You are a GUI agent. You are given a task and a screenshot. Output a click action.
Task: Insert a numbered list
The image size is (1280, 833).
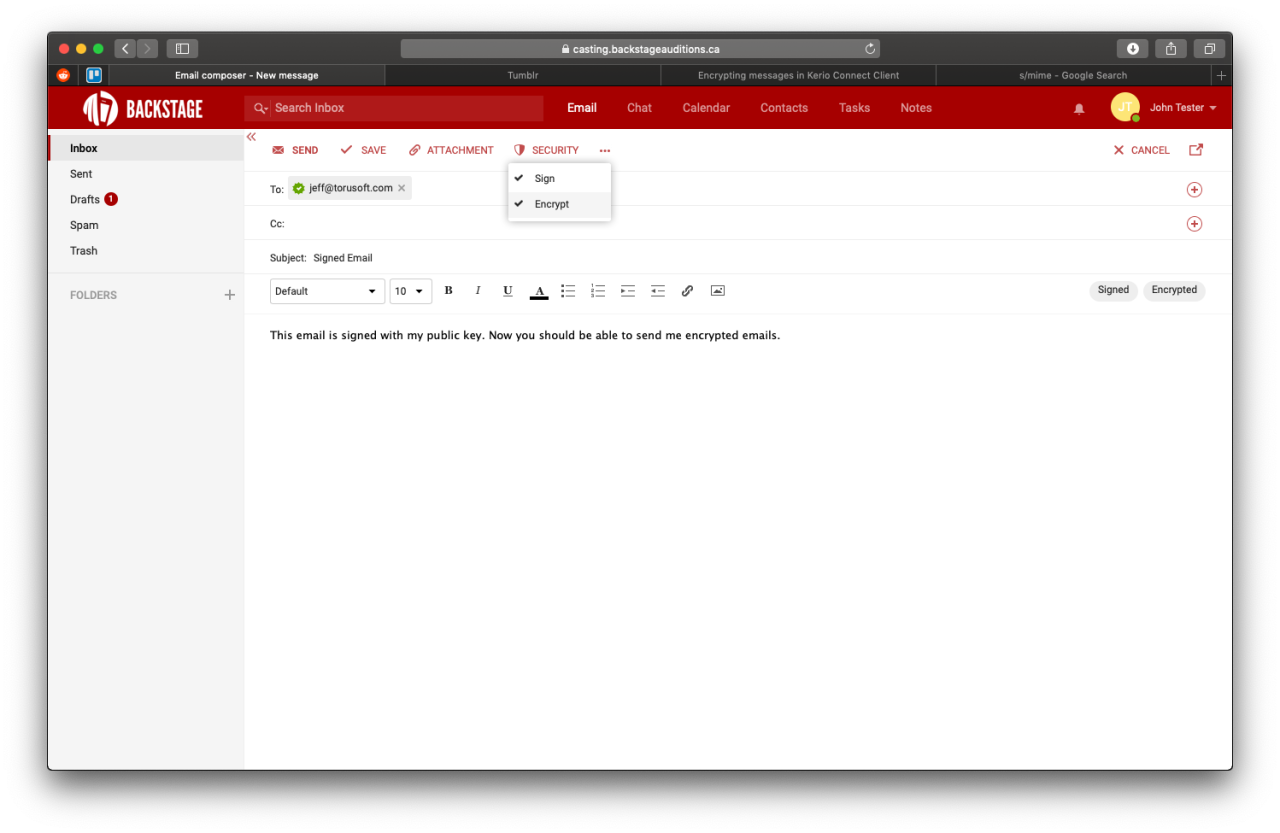click(x=598, y=291)
